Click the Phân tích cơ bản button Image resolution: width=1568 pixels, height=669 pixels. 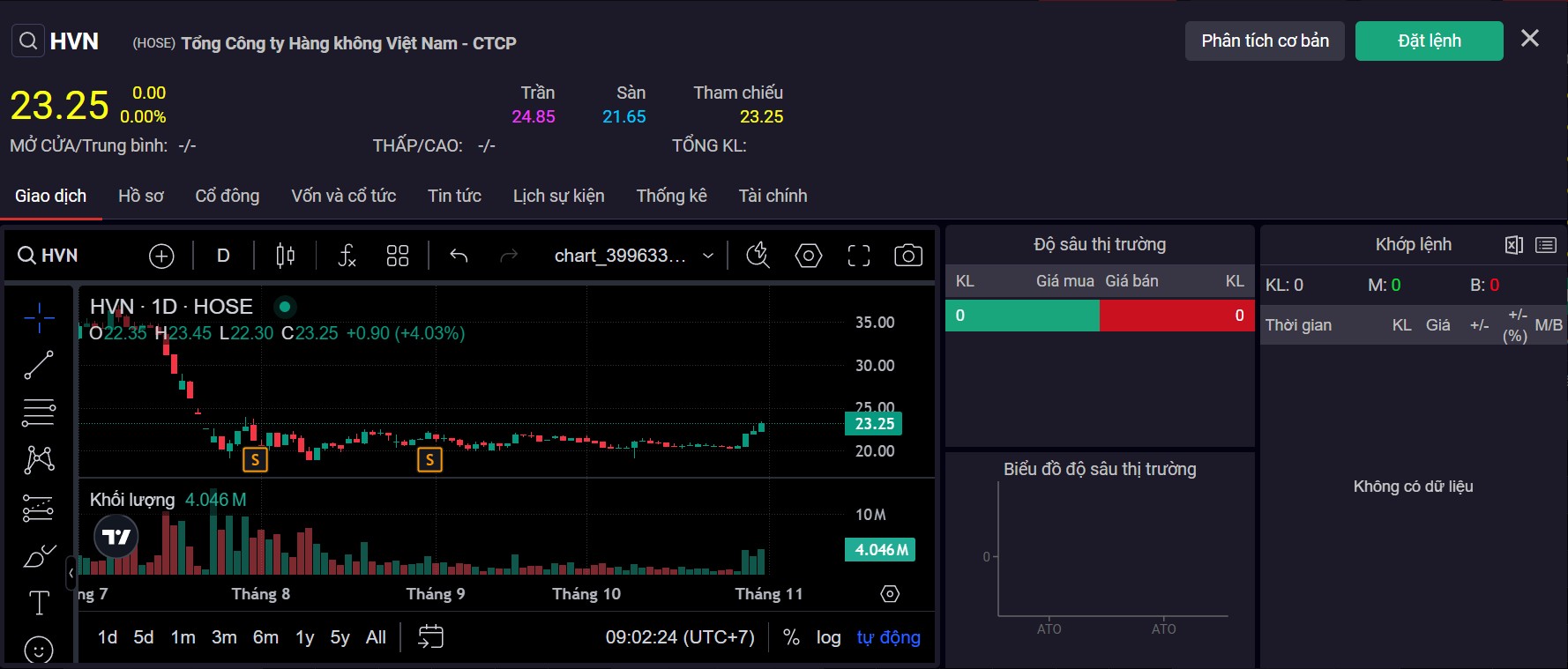pyautogui.click(x=1264, y=41)
